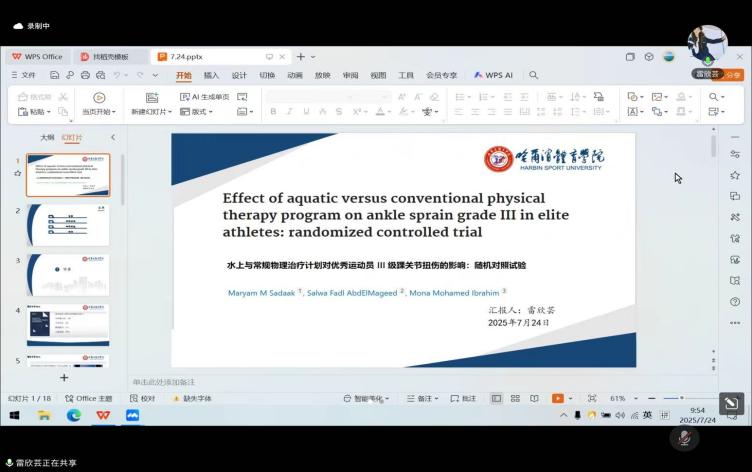Click the help question mark in right sidebar

click(735, 302)
